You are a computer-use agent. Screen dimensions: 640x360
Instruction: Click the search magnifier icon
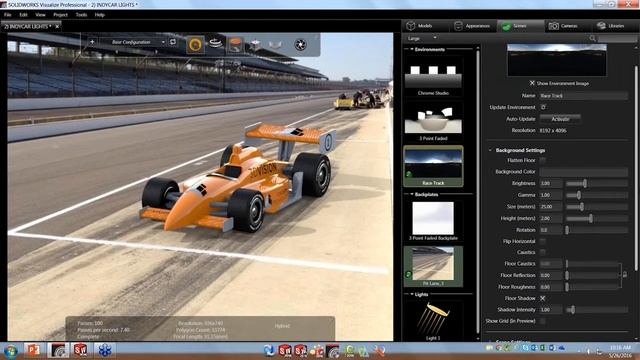click(592, 38)
